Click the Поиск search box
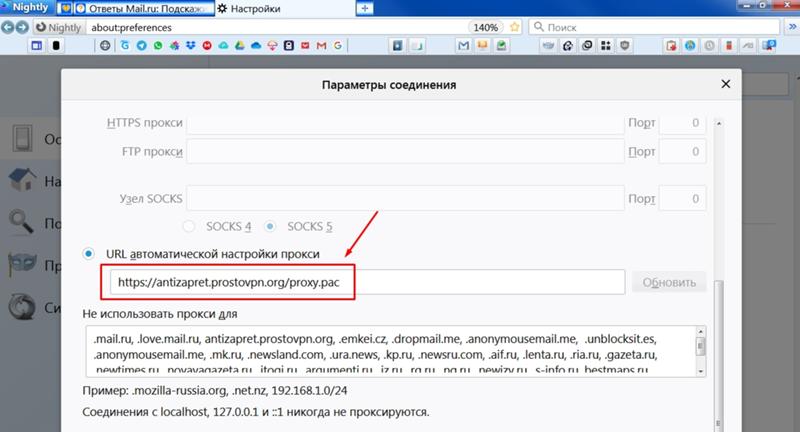The image size is (800, 432). click(655, 27)
